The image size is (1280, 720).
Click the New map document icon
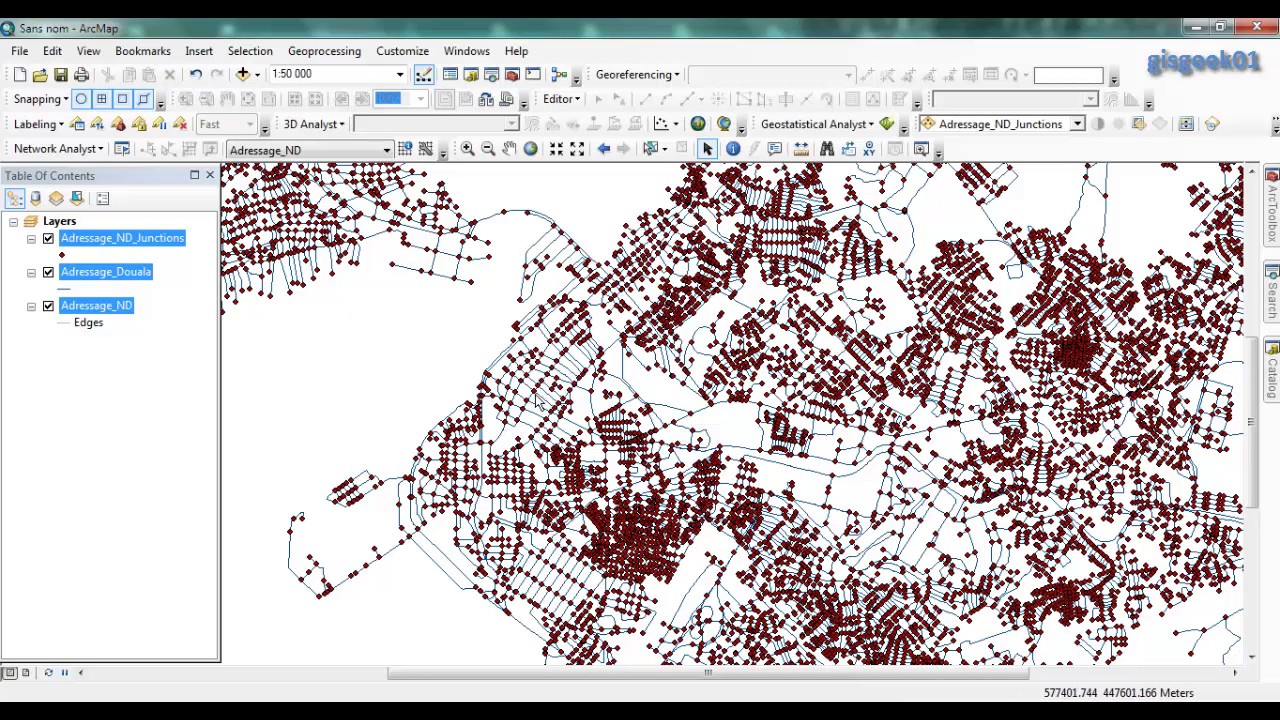coord(19,74)
